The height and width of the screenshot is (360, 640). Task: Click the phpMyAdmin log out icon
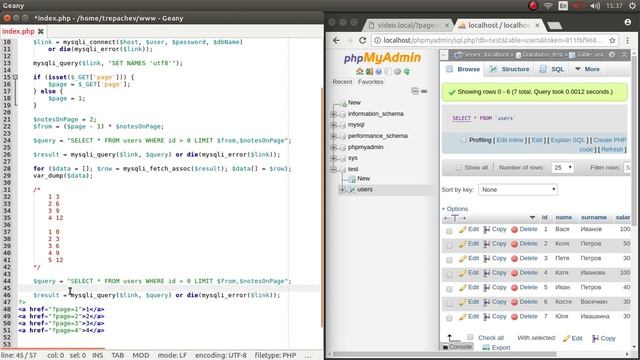point(369,71)
